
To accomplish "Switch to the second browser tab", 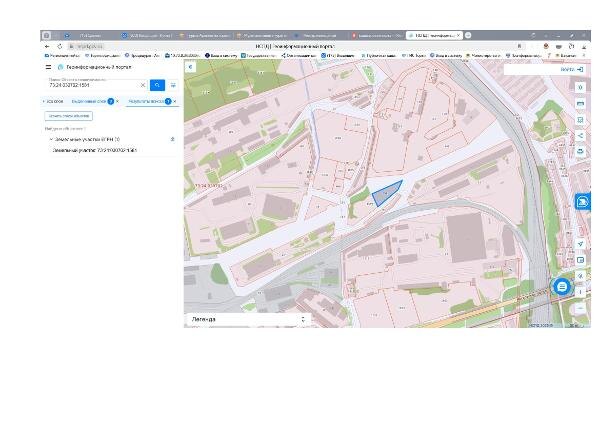I will 147,35.
